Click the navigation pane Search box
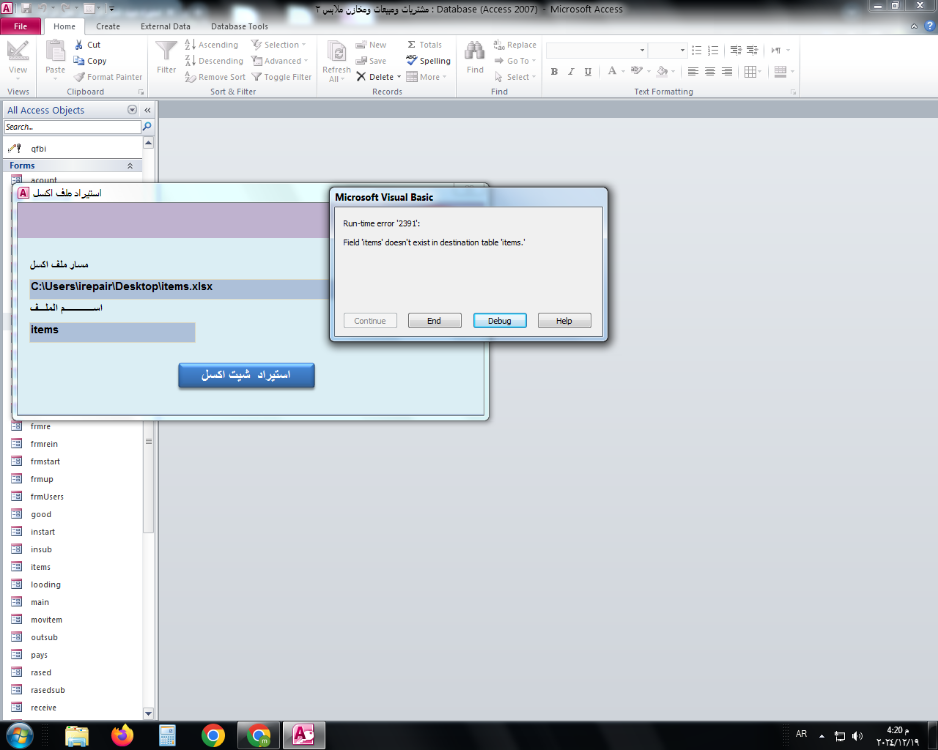This screenshot has width=938, height=750. coord(72,127)
